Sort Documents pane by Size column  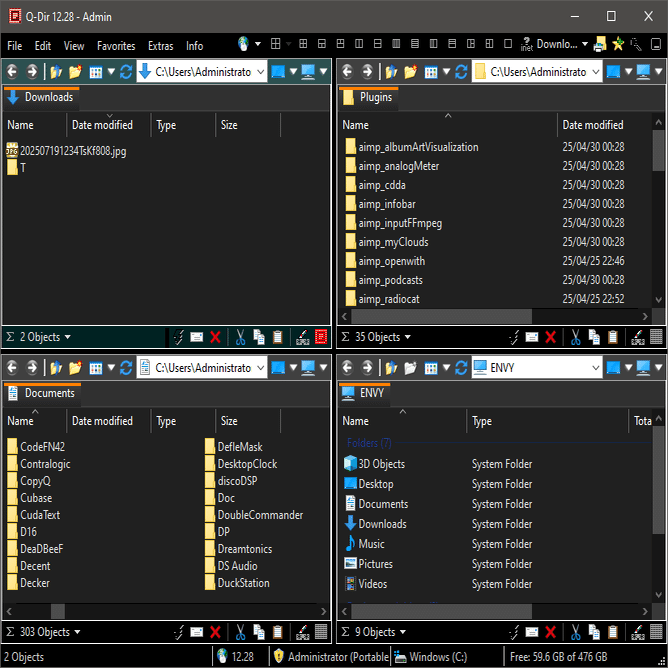click(x=248, y=421)
